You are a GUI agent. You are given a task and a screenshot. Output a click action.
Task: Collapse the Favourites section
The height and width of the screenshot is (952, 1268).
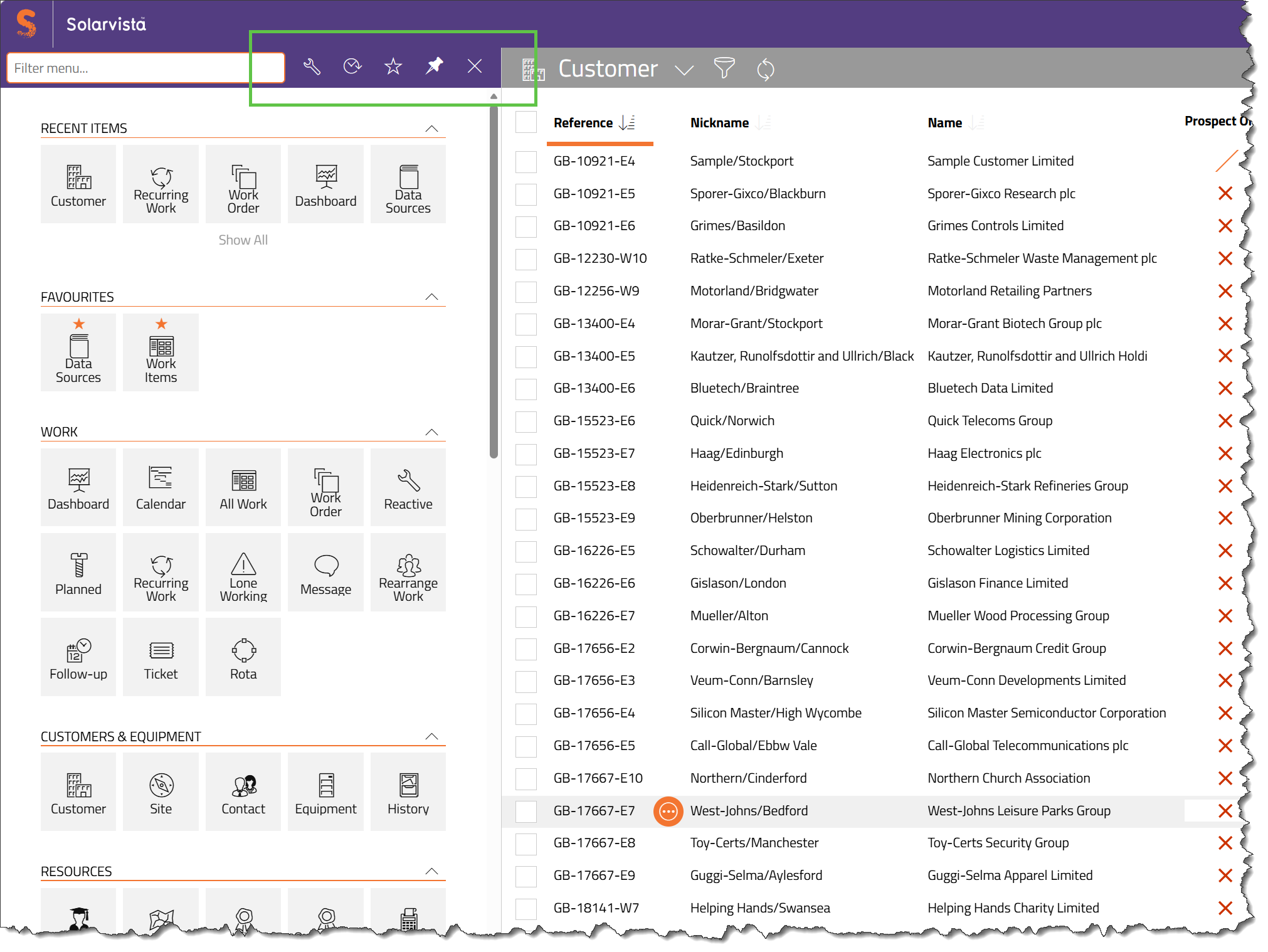(431, 297)
